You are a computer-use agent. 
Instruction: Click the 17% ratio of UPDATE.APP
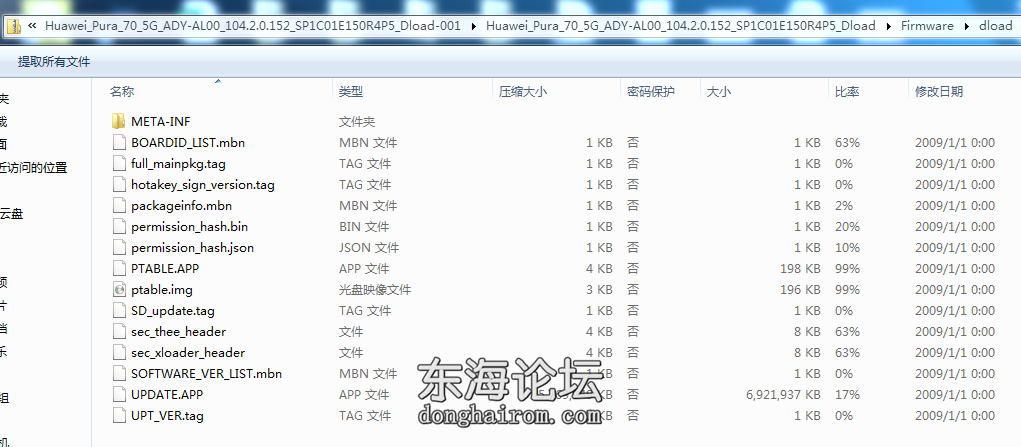847,394
